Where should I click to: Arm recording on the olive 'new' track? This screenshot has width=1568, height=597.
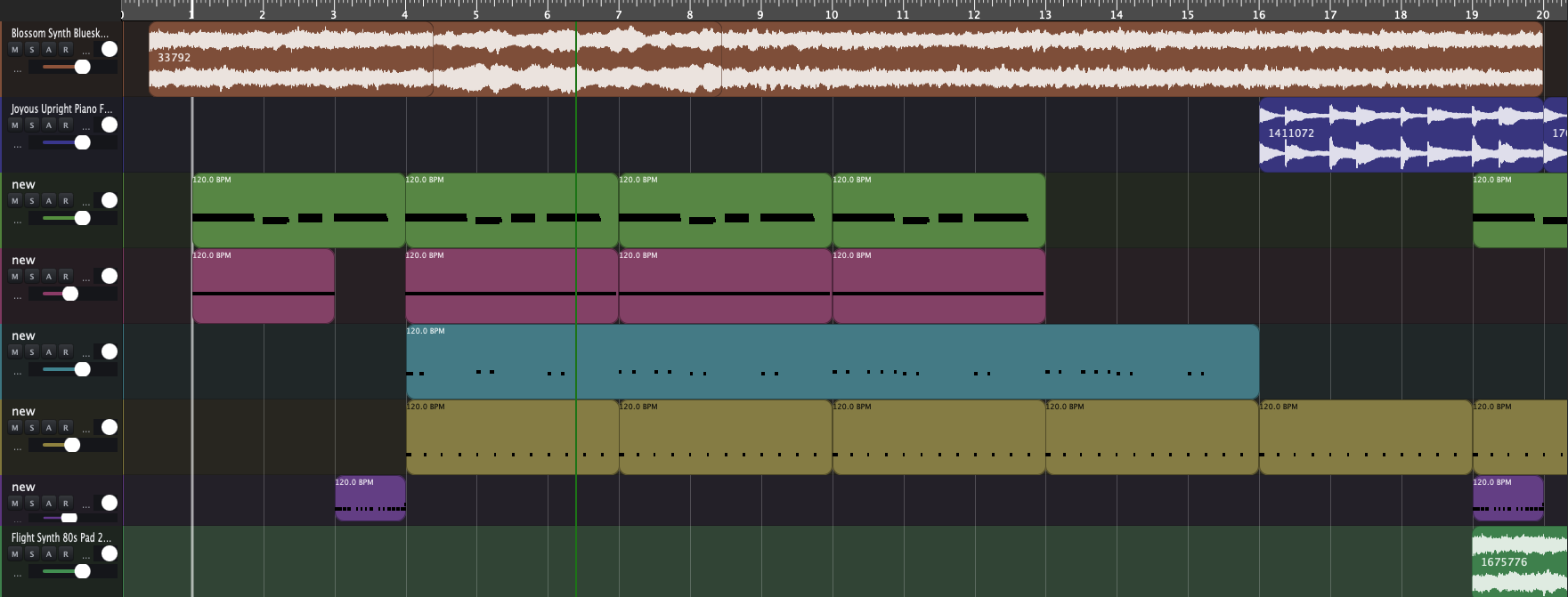[x=66, y=428]
